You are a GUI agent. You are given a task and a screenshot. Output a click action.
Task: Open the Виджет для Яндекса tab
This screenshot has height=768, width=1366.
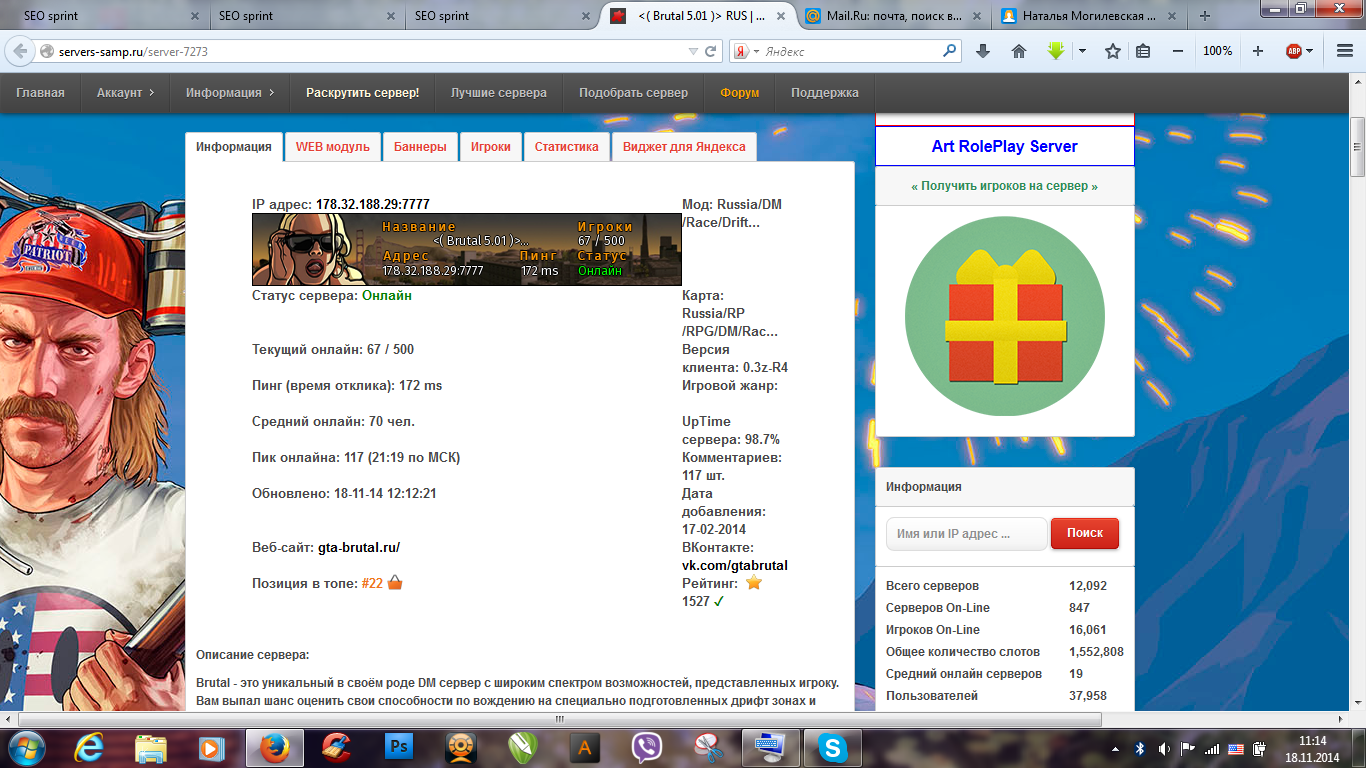(x=684, y=146)
